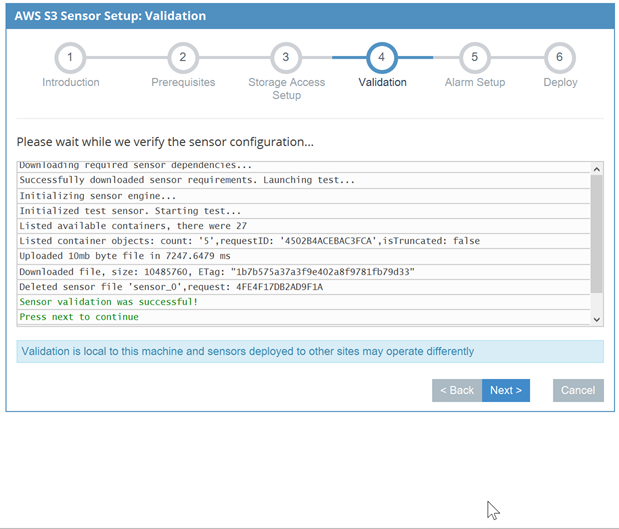Viewport: 619px width, 529px height.
Task: Click 'Downloading required sensor dependencies...' row
Action: click(303, 166)
